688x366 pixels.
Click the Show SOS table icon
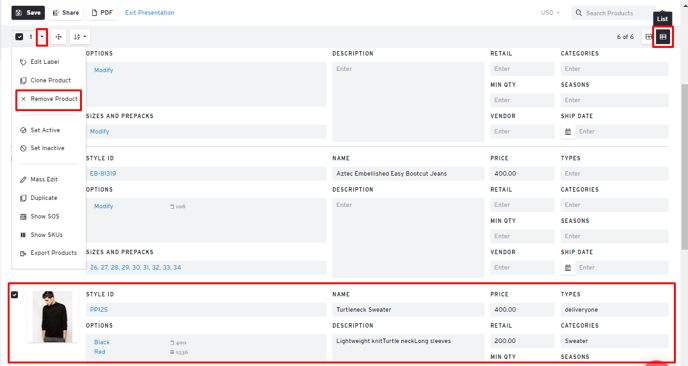(x=23, y=216)
